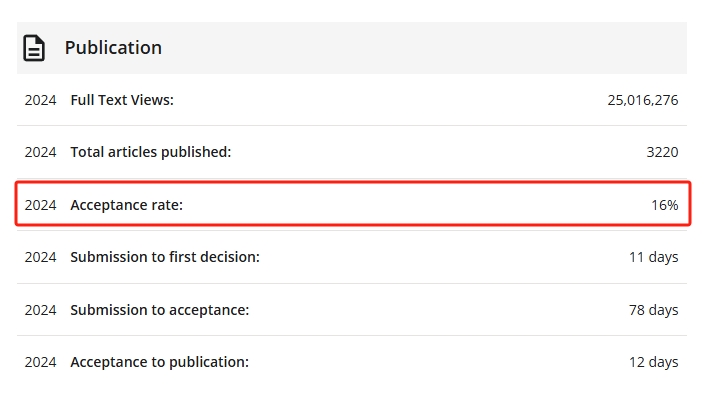
Task: Select the 11 days value
Action: tap(653, 257)
